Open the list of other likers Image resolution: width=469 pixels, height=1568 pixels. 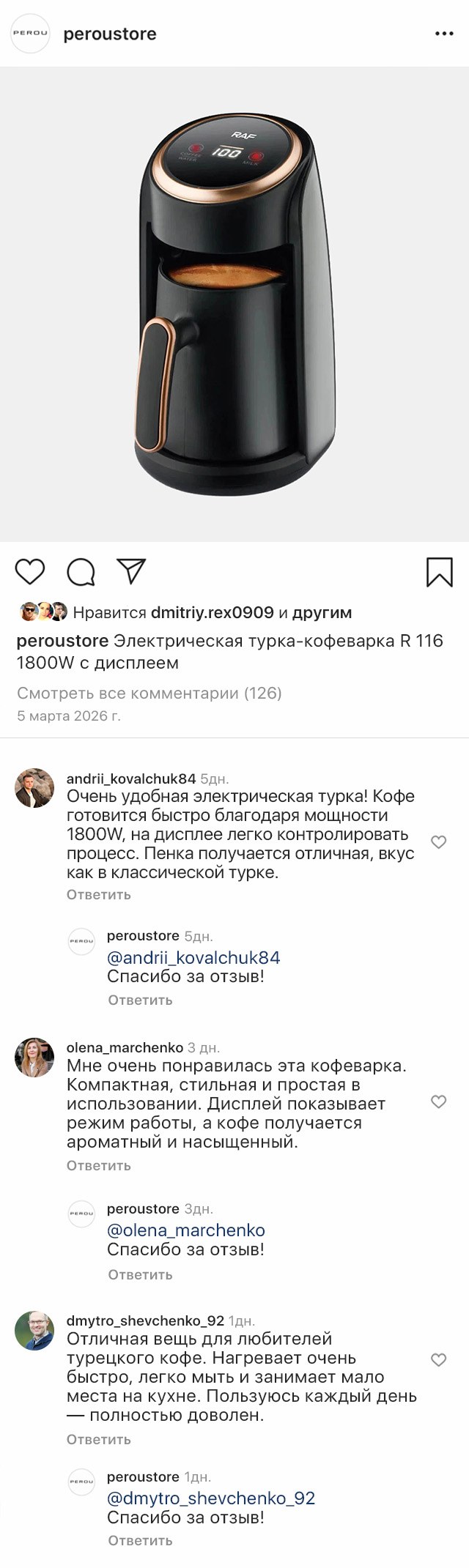pyautogui.click(x=321, y=612)
